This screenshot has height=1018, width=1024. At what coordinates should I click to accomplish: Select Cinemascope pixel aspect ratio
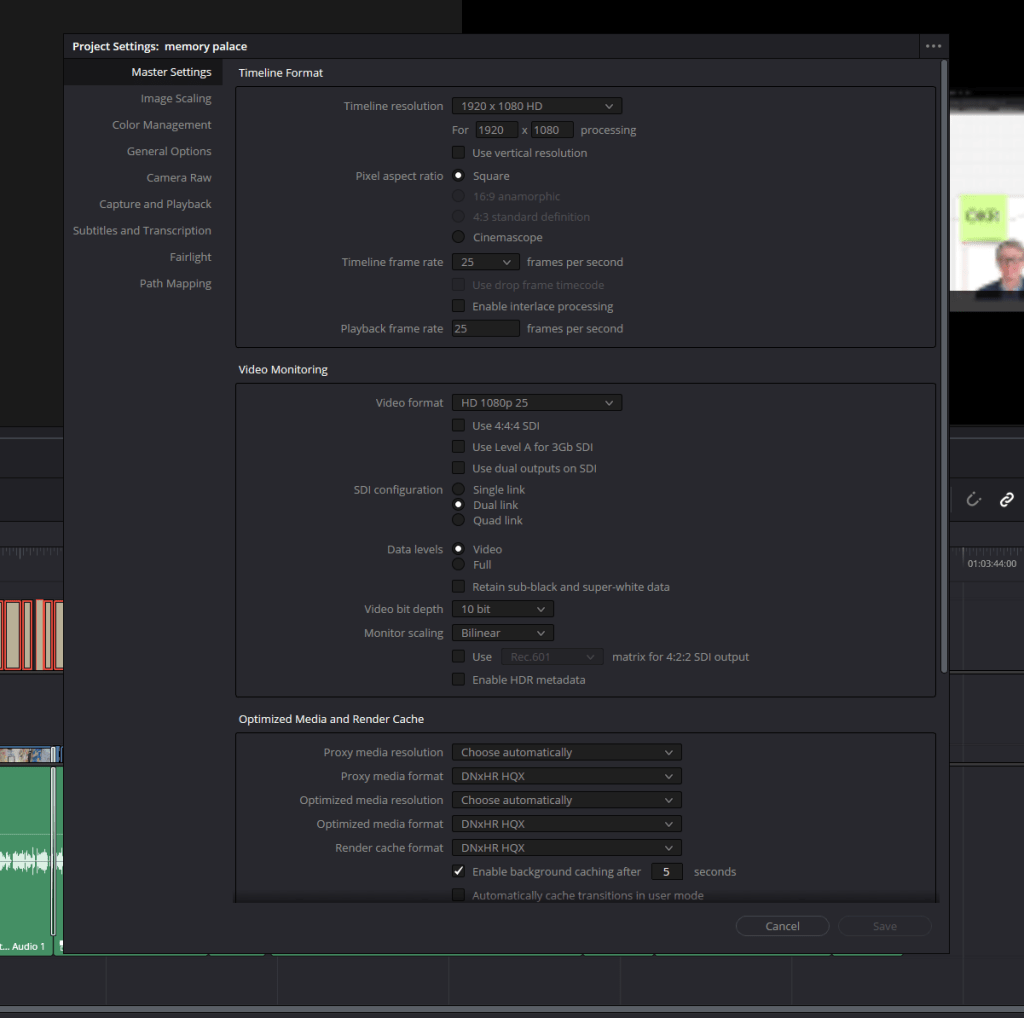(458, 236)
